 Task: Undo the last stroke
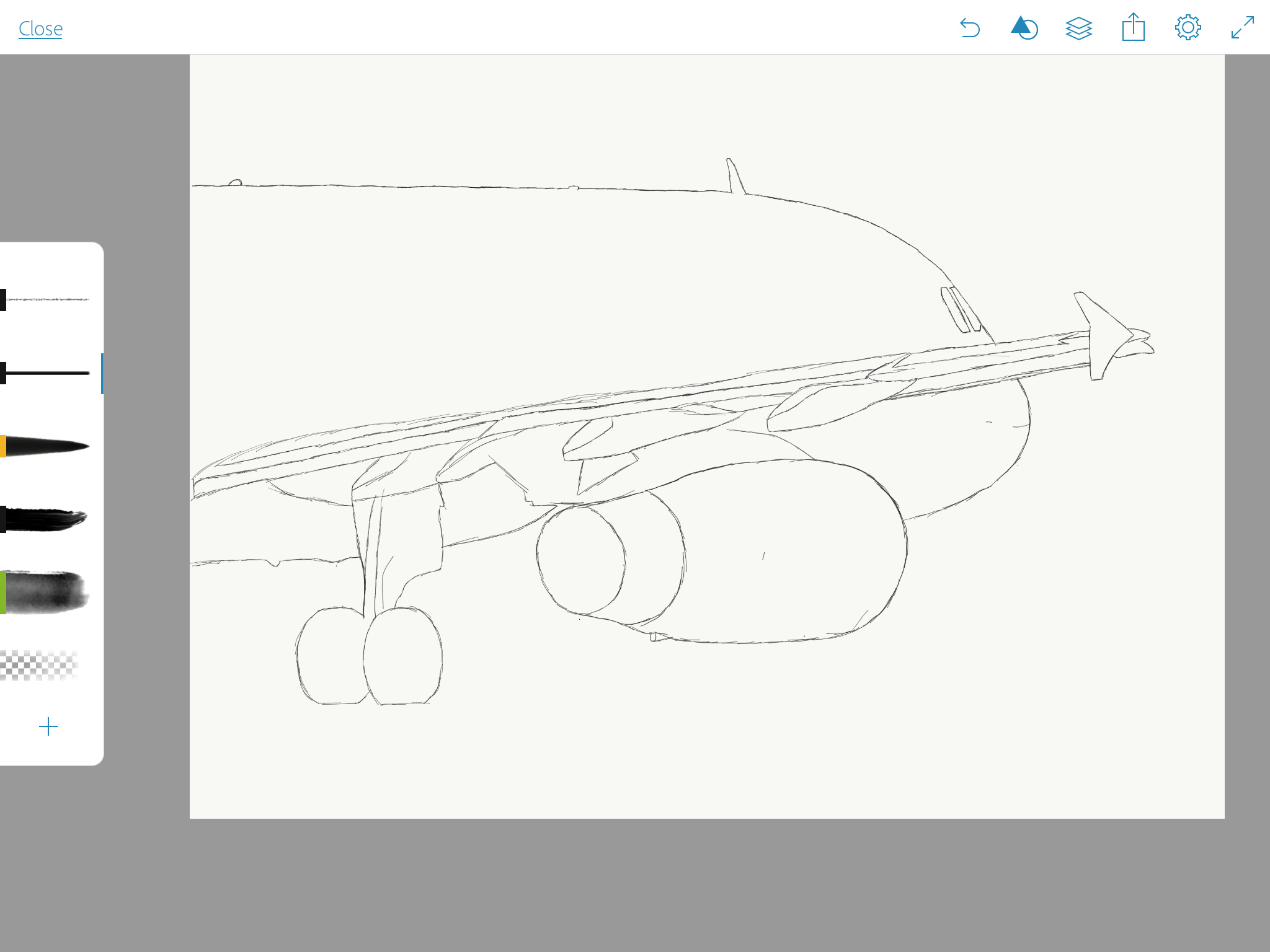click(970, 29)
